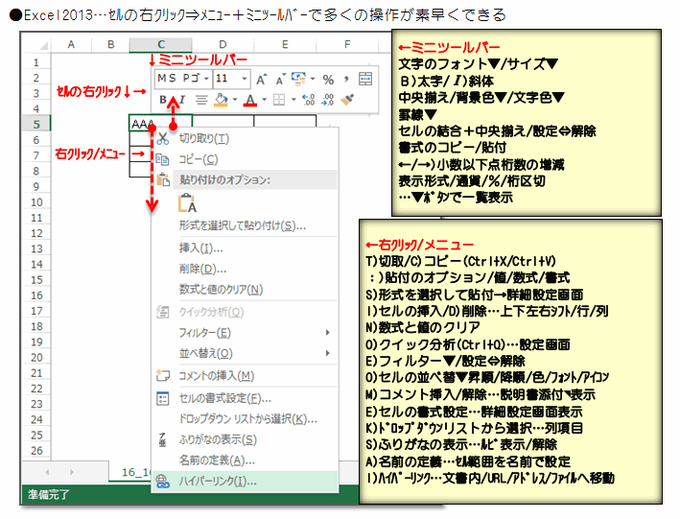Click the Decrease Decimal icon
This screenshot has width=680, height=519.
327,100
